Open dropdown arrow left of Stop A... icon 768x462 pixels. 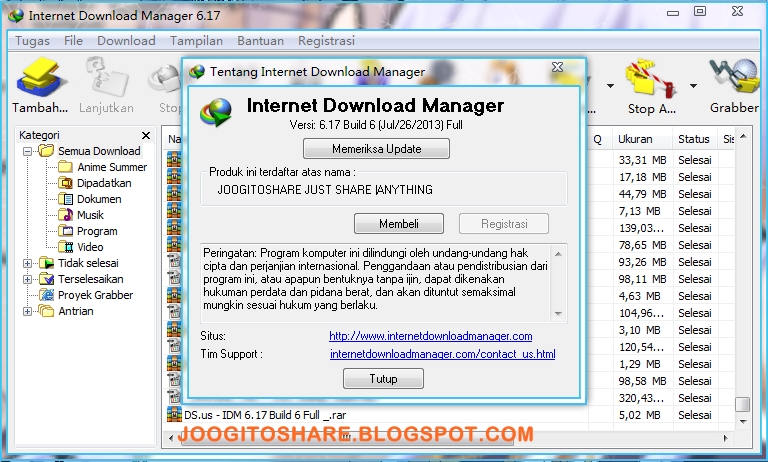(610, 86)
